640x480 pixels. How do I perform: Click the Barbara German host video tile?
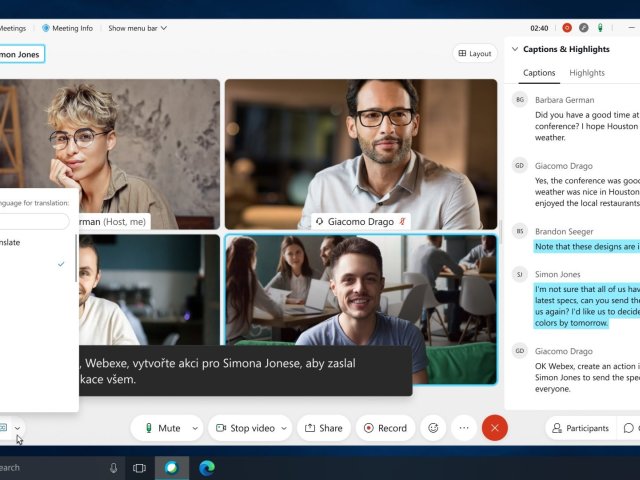(x=109, y=135)
